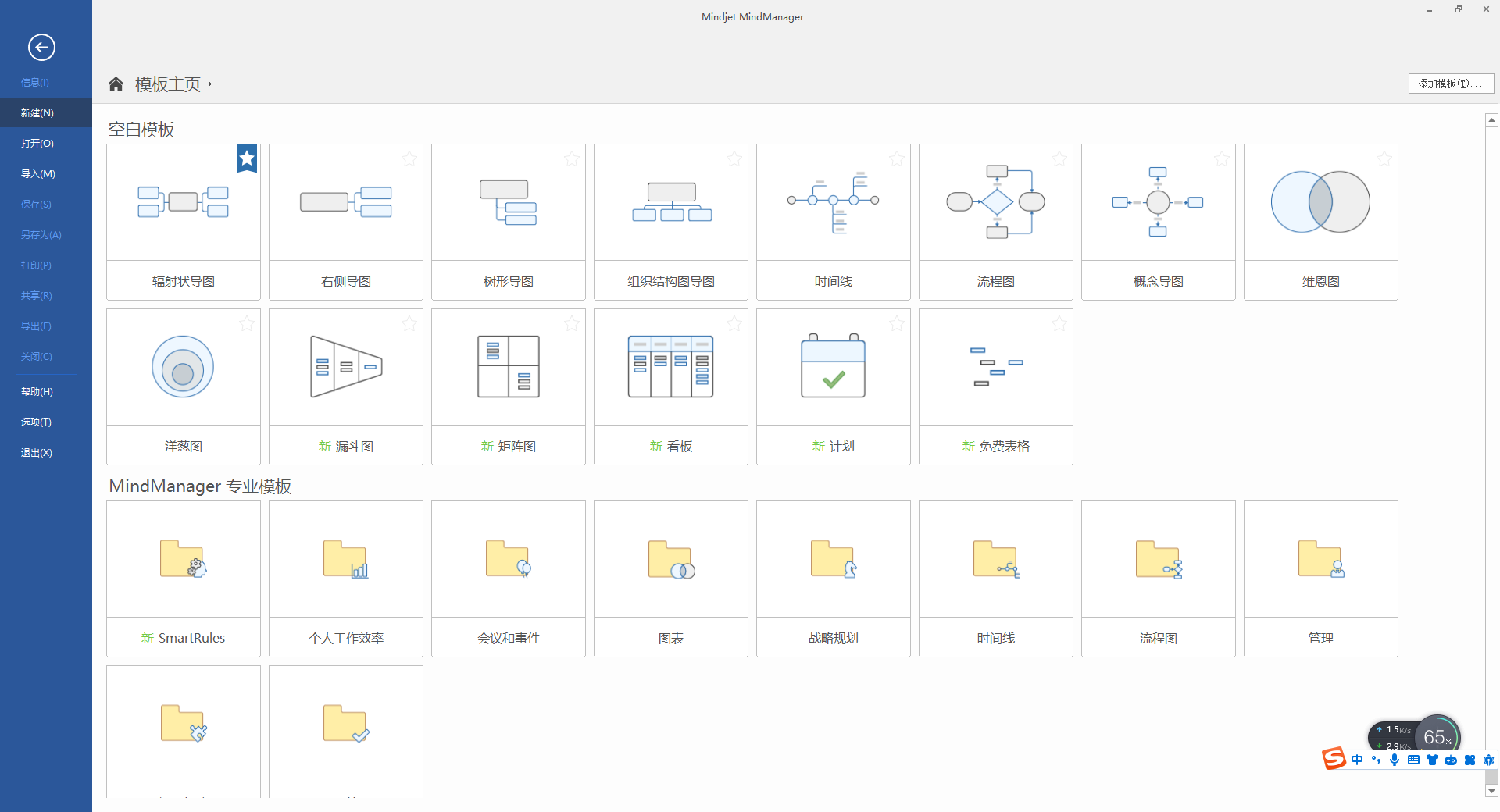Choose the 时间线 blank template icon
This screenshot has height=812, width=1500.
pos(834,202)
